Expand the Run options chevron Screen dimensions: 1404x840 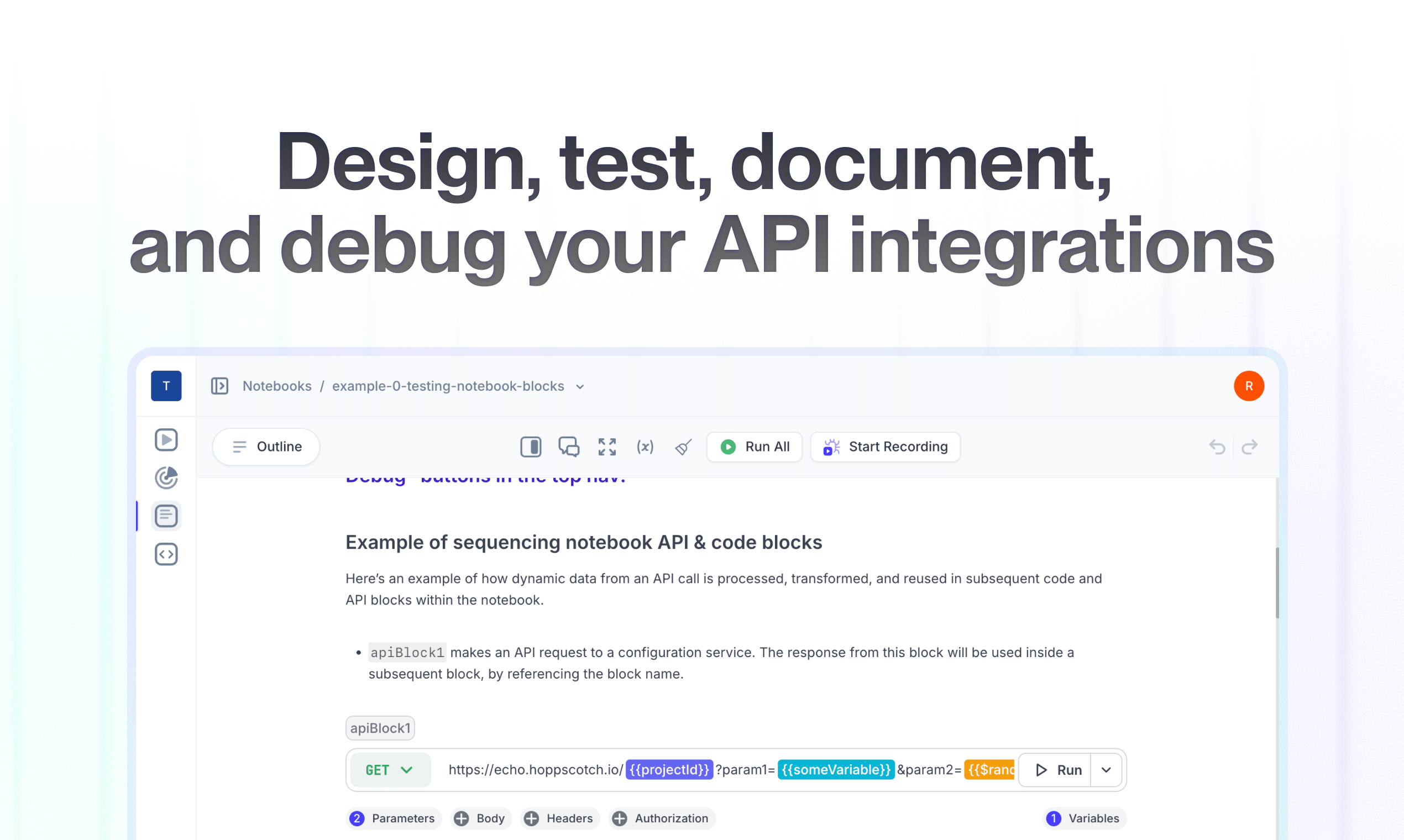pos(1106,770)
